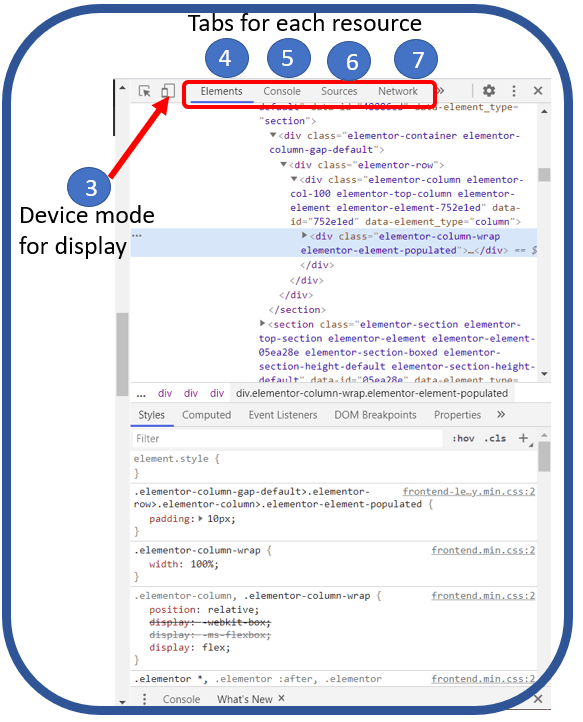Image resolution: width=583 pixels, height=722 pixels.
Task: Add a new style rule plus icon
Action: pos(523,438)
